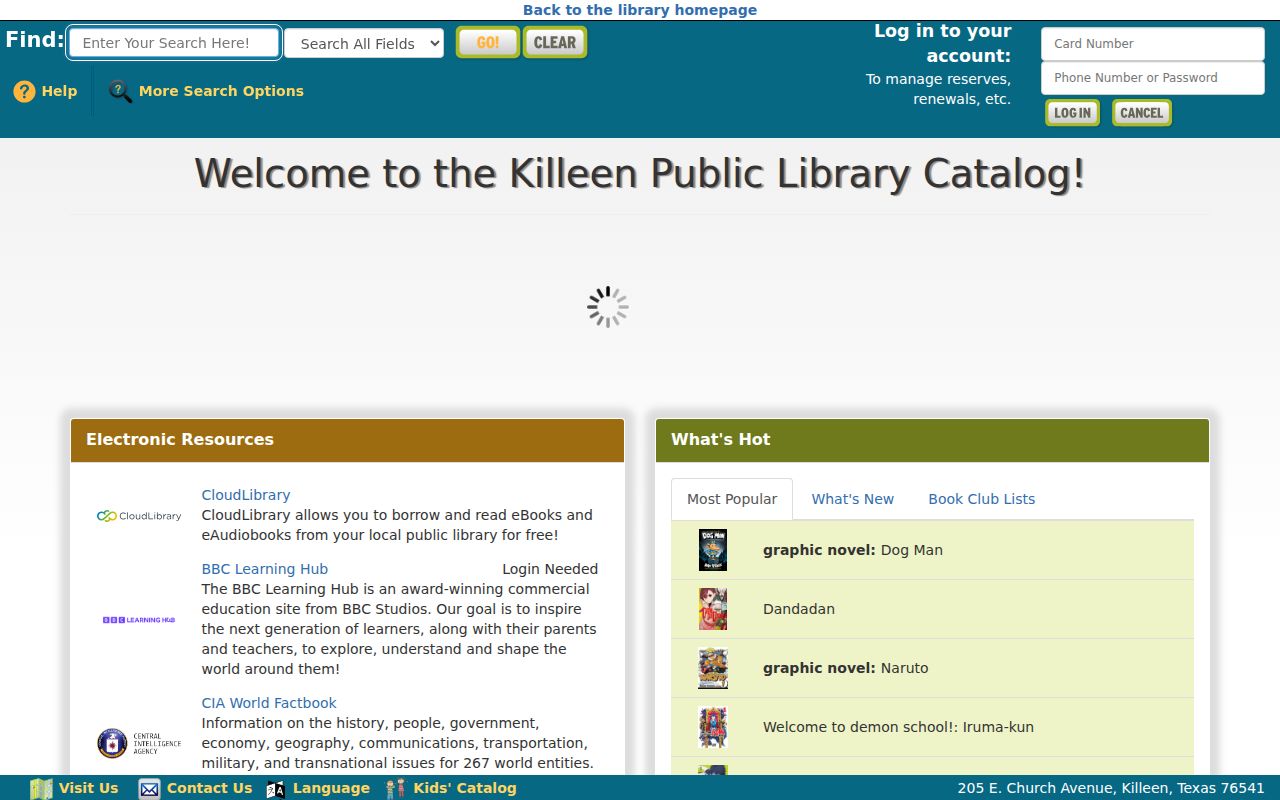Image resolution: width=1280 pixels, height=800 pixels.
Task: Click the Contact Us footer link
Action: (209, 788)
